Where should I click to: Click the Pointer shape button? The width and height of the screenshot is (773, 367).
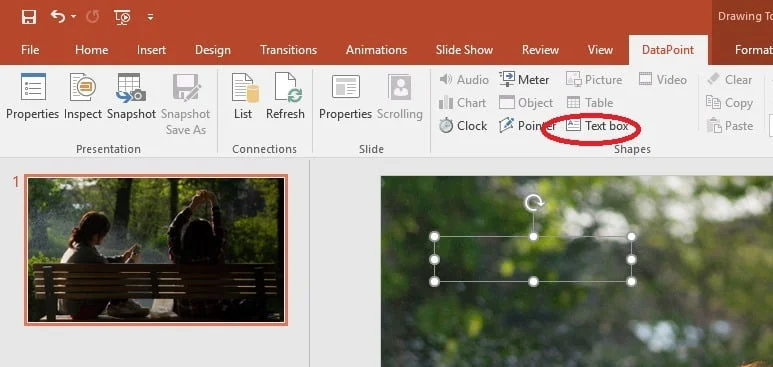pos(527,126)
